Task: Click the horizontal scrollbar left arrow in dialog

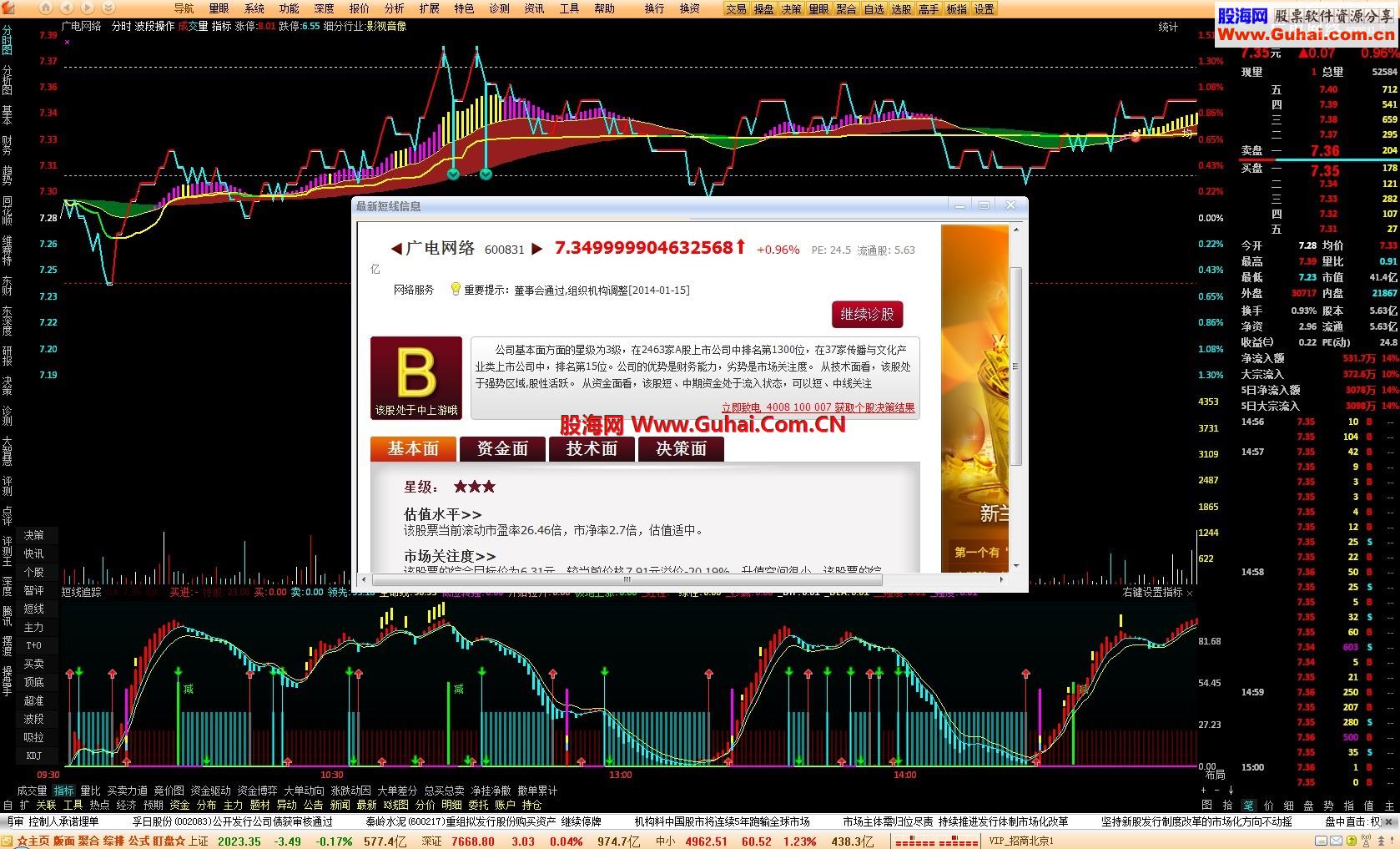Action: coord(364,579)
